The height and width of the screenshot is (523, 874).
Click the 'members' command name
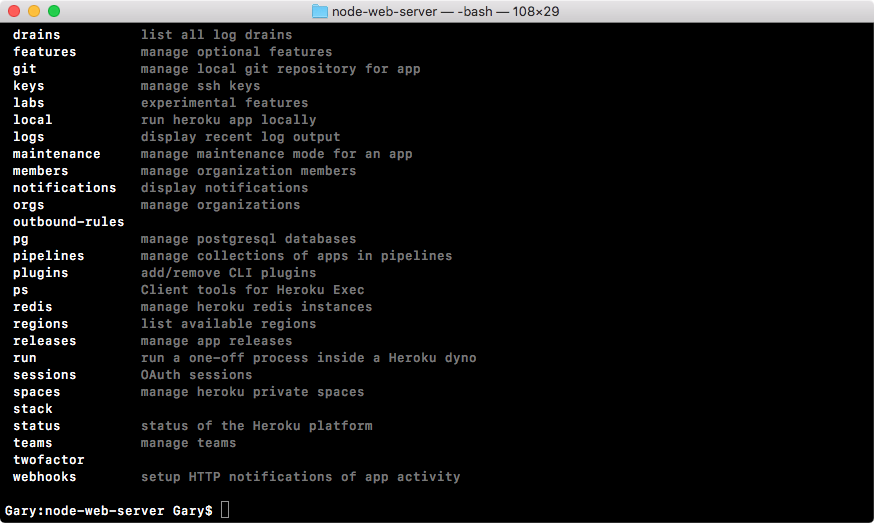[x=40, y=171]
